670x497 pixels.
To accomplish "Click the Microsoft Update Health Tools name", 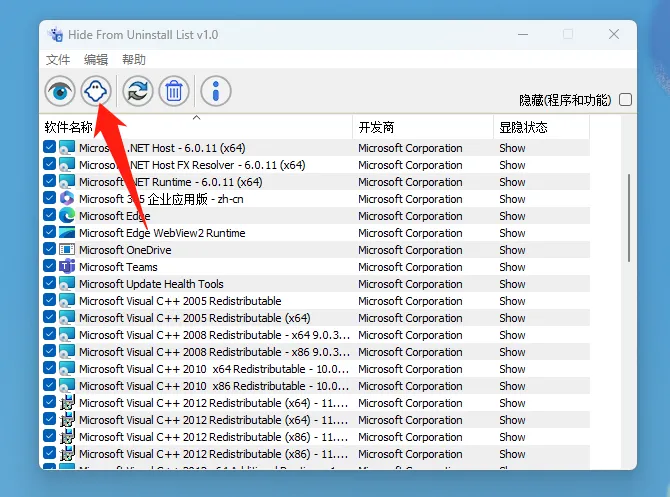I will (151, 284).
